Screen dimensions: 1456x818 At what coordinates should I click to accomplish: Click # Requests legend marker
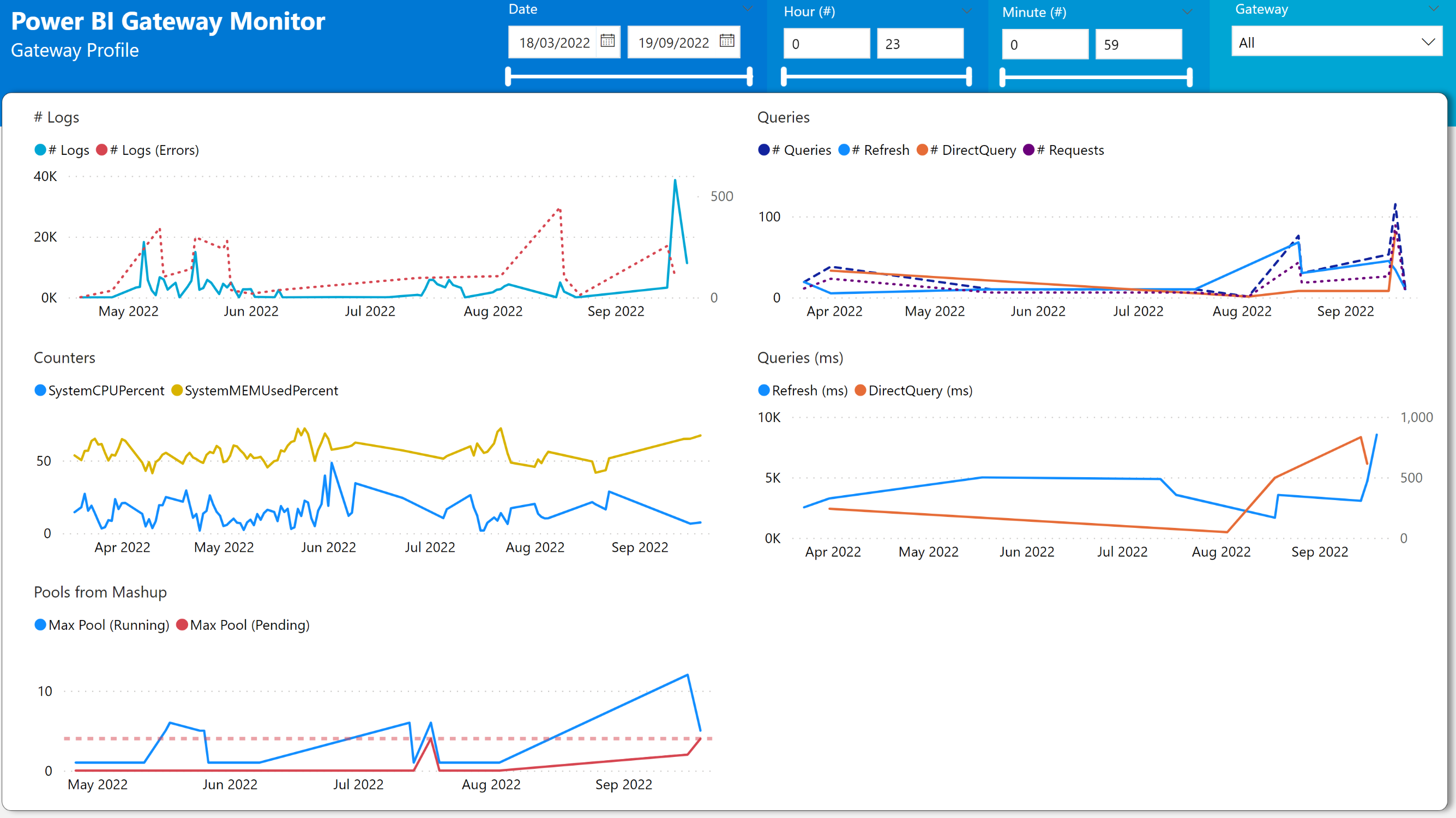click(1028, 150)
